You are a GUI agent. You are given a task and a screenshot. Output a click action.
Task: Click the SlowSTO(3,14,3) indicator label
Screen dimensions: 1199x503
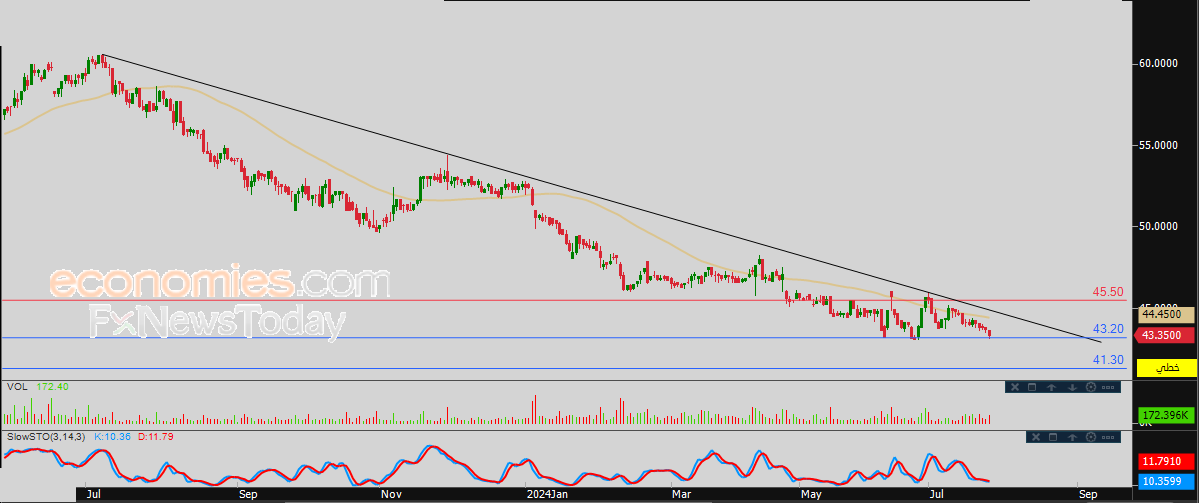click(x=47, y=436)
